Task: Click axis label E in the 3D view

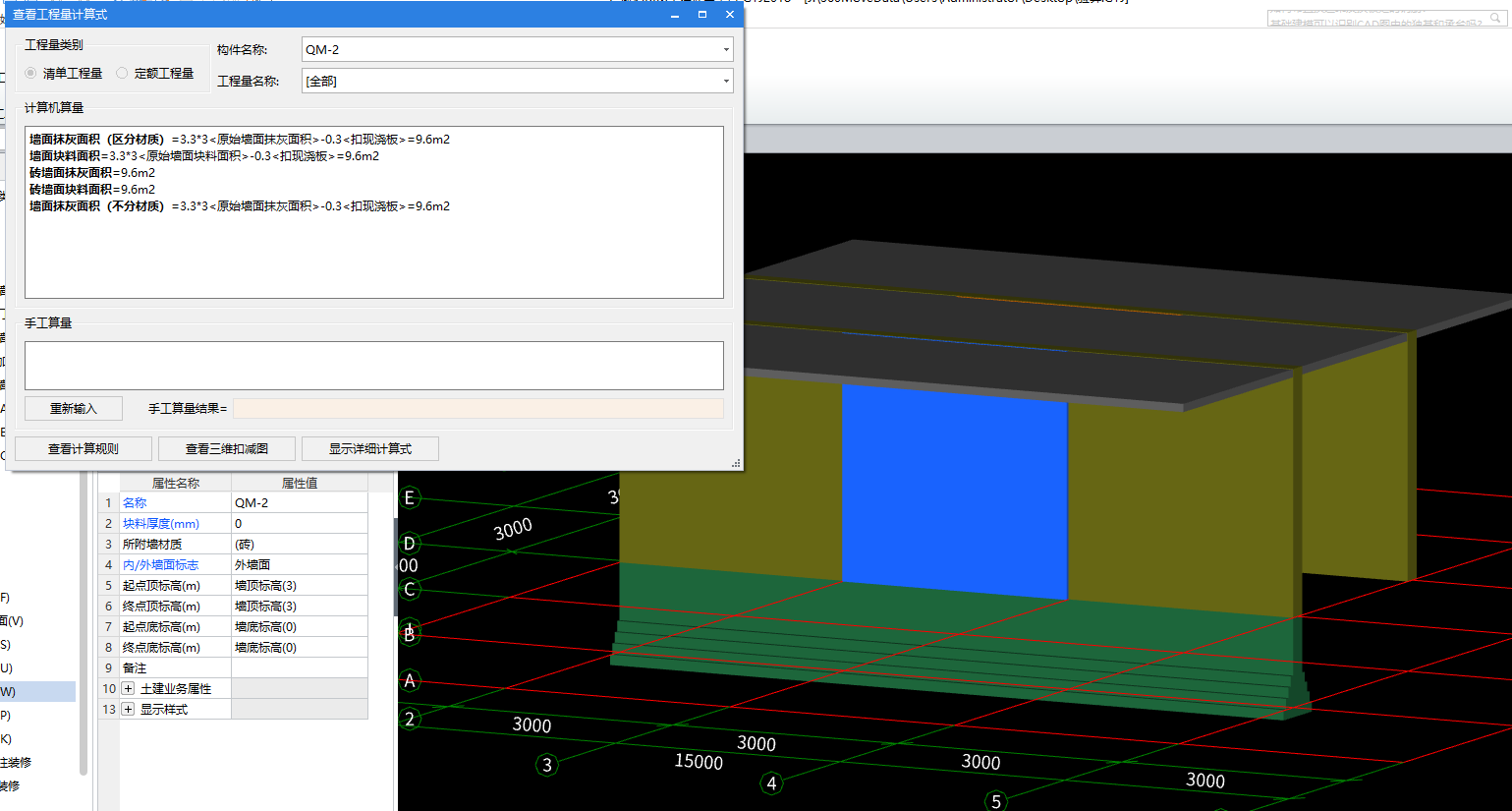Action: 410,497
